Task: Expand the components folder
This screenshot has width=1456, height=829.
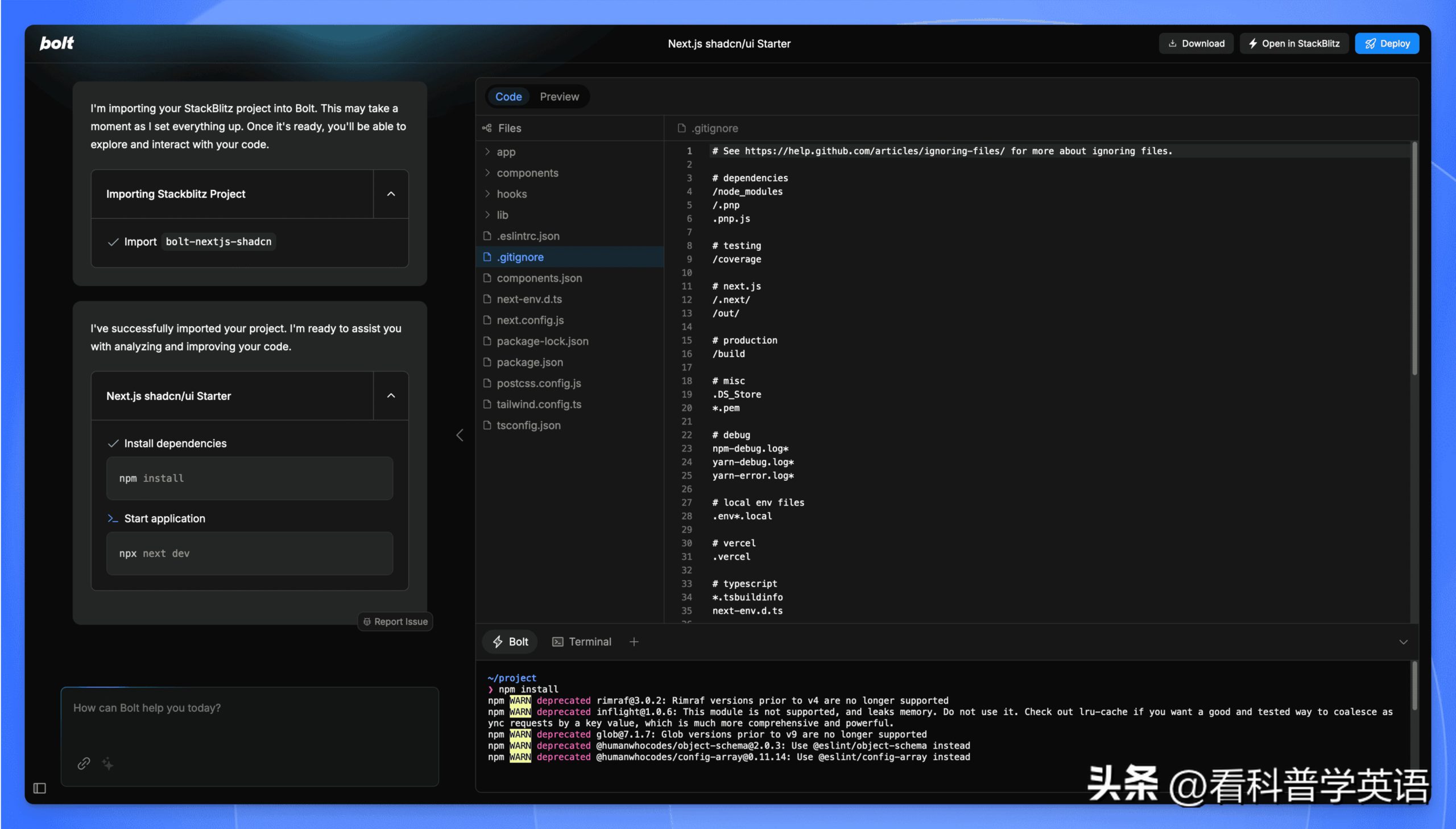Action: pos(527,173)
